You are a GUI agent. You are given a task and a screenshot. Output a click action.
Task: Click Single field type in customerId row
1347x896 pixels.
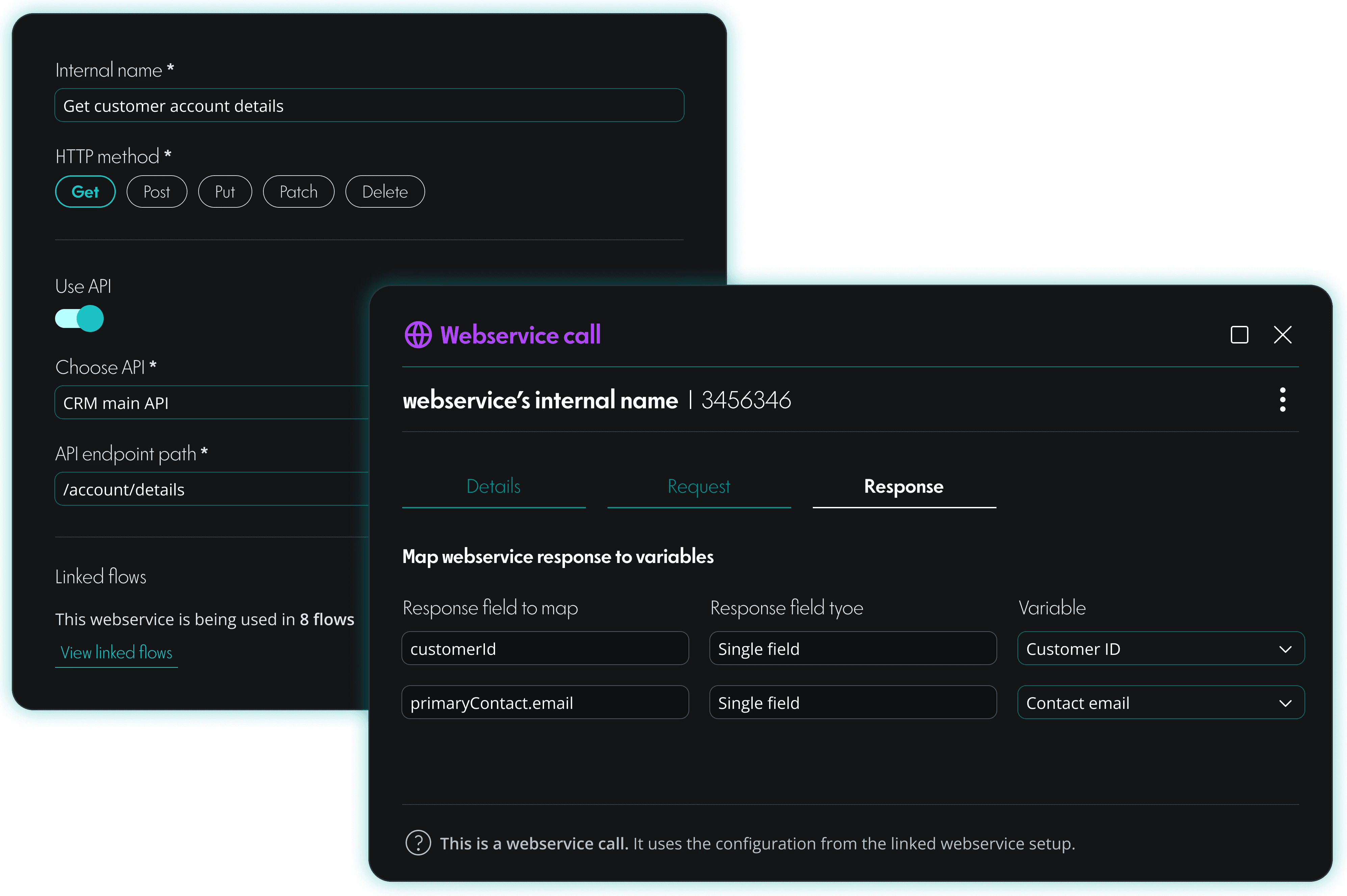click(x=853, y=648)
